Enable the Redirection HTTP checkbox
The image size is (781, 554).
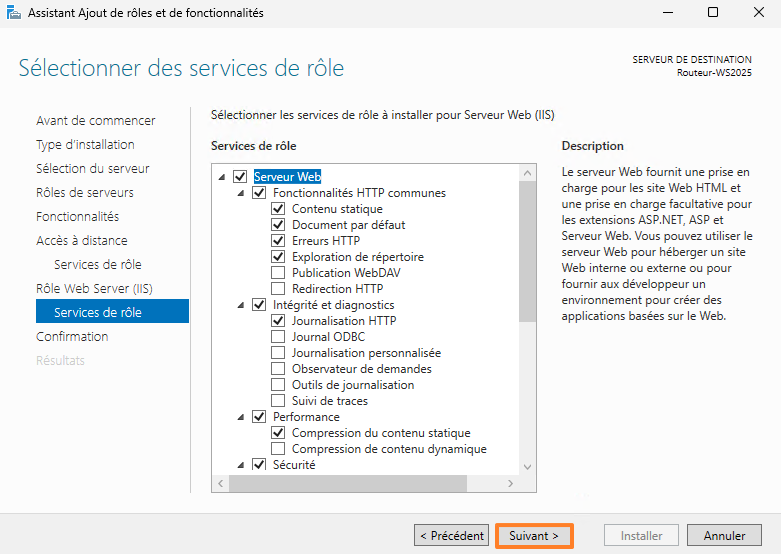(x=278, y=288)
